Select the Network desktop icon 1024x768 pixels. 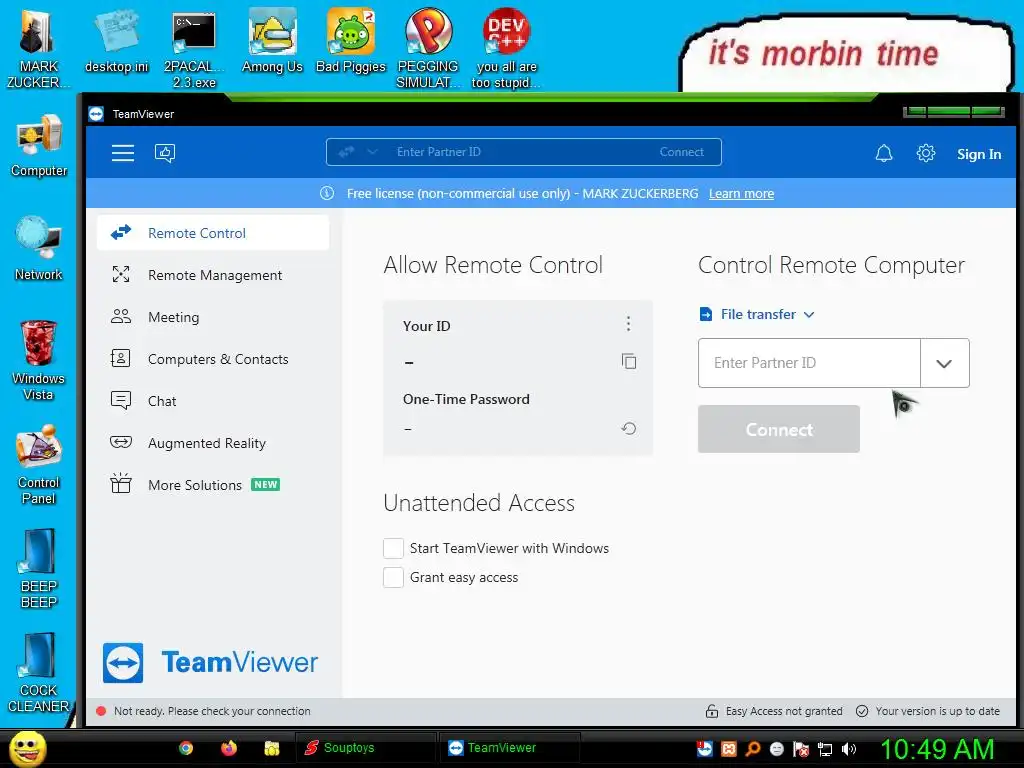point(39,249)
